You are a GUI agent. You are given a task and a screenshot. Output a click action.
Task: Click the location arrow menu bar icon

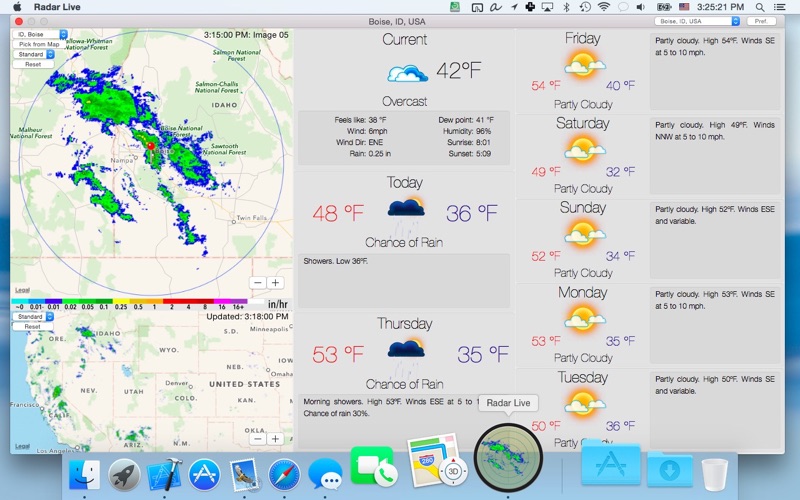coord(514,7)
